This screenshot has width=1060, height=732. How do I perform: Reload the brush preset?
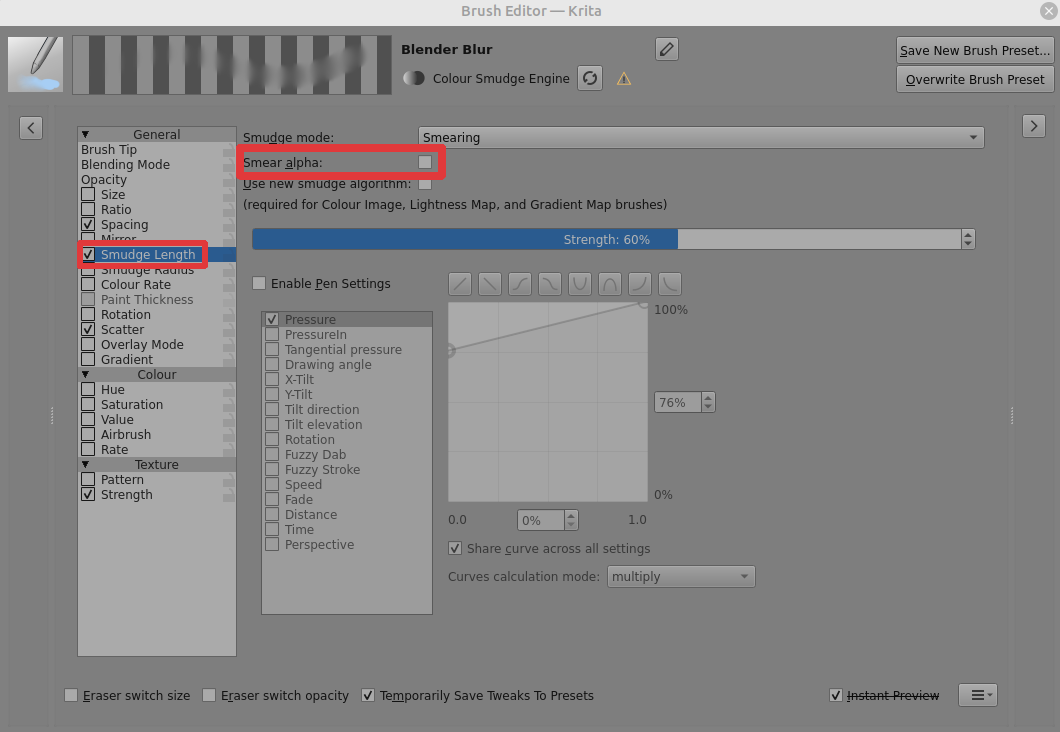pos(590,78)
